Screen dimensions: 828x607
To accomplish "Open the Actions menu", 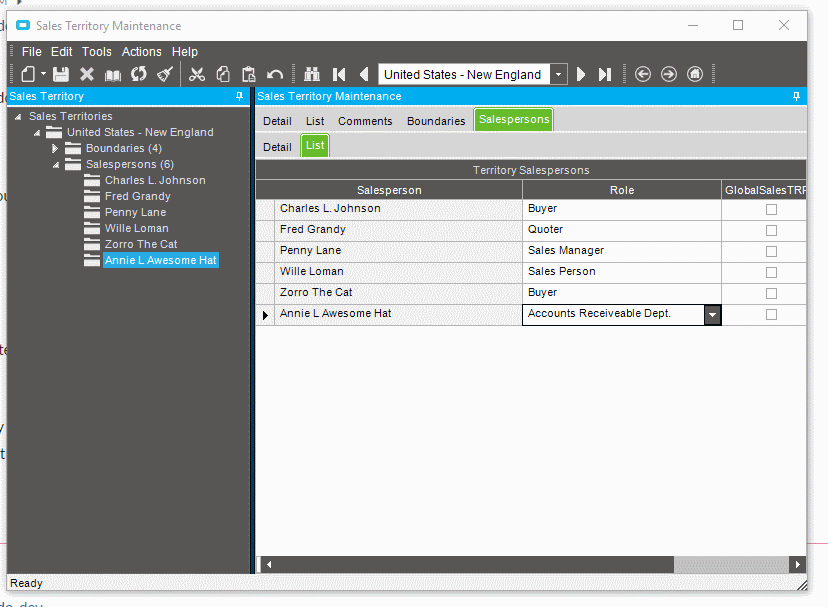I will (x=141, y=52).
